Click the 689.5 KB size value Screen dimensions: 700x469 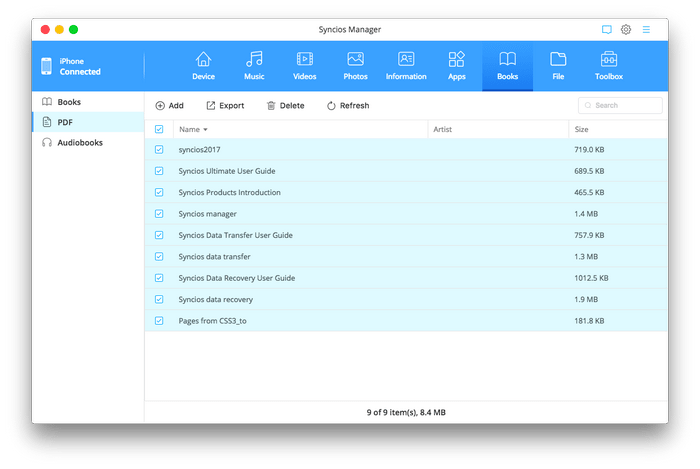coord(589,171)
